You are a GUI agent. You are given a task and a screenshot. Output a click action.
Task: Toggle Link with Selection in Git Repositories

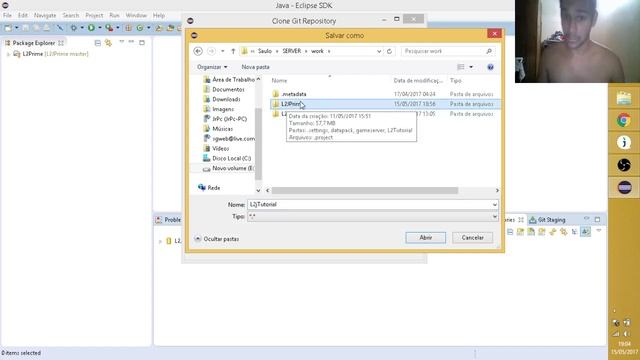click(564, 232)
